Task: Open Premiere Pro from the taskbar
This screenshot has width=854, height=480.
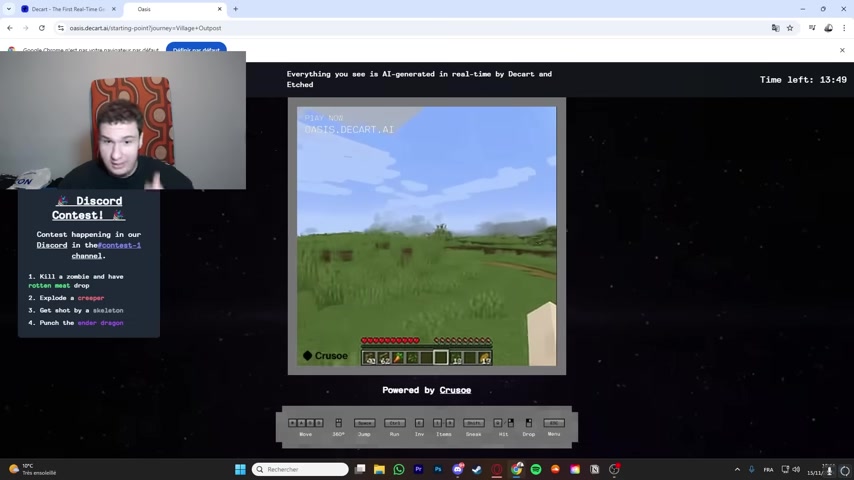Action: [x=418, y=469]
